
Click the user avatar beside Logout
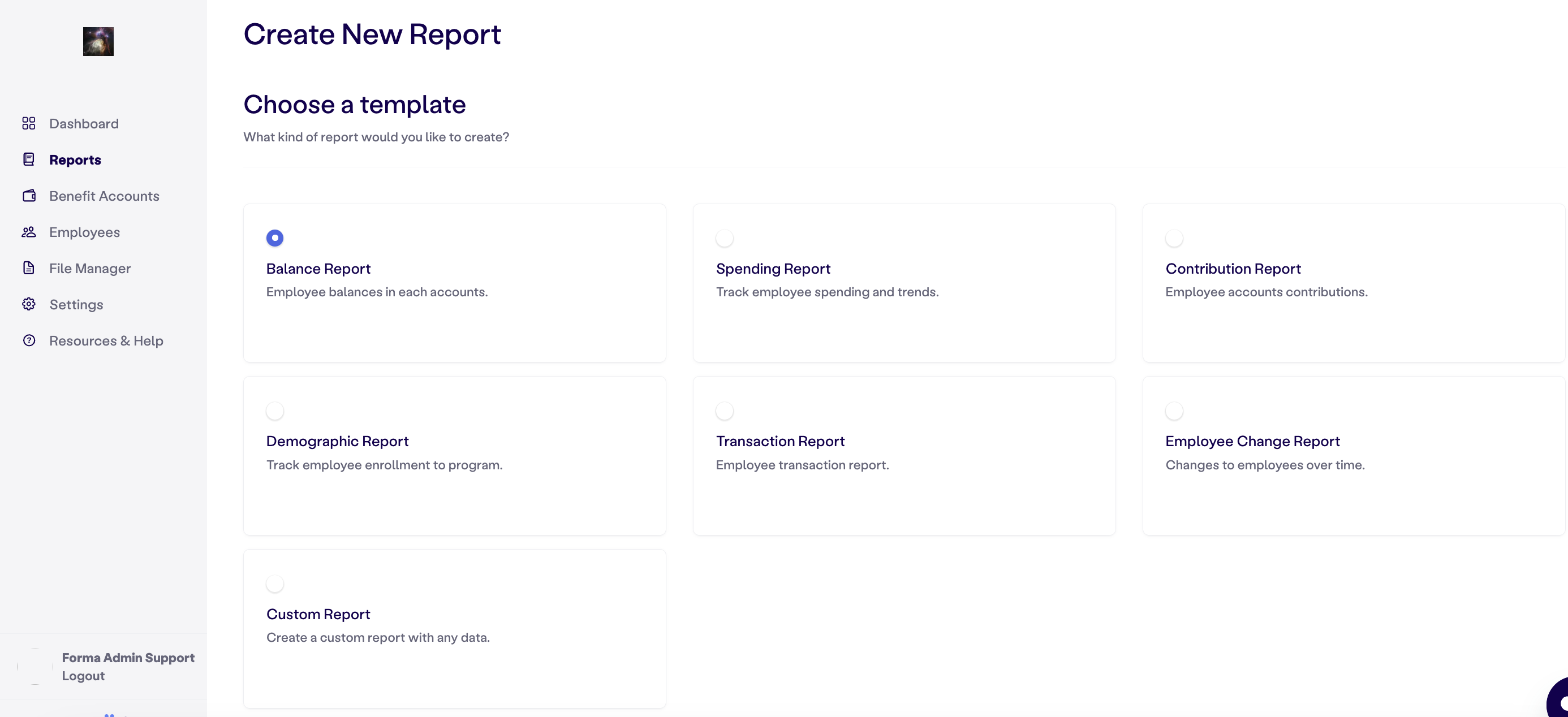35,667
